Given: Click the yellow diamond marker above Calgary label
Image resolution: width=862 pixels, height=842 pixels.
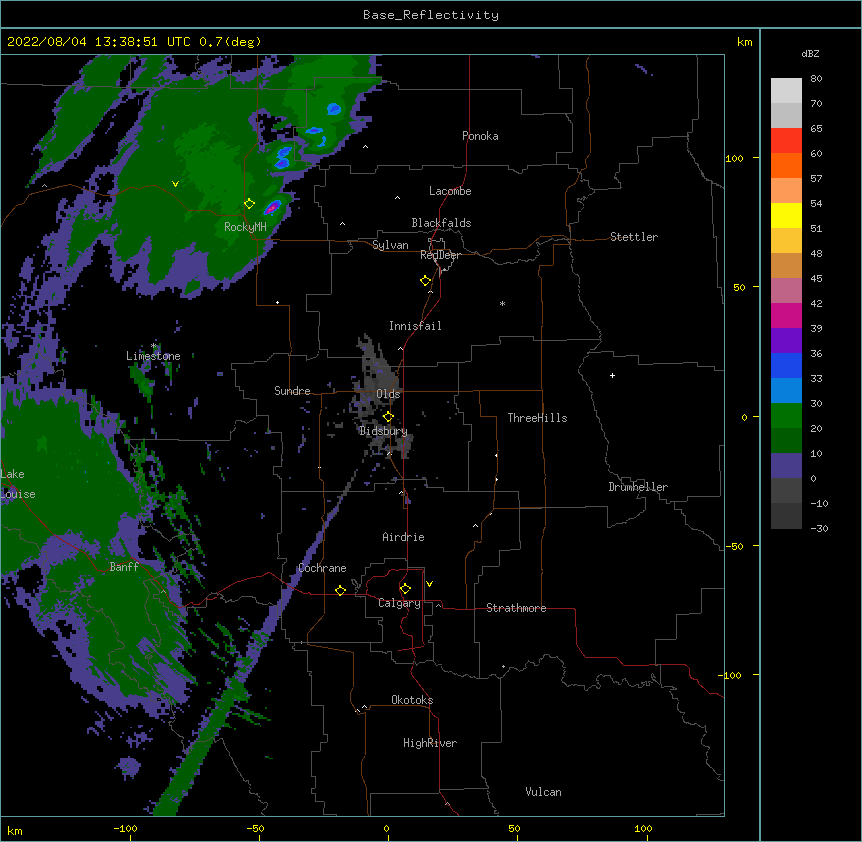Looking at the screenshot, I should (x=405, y=589).
